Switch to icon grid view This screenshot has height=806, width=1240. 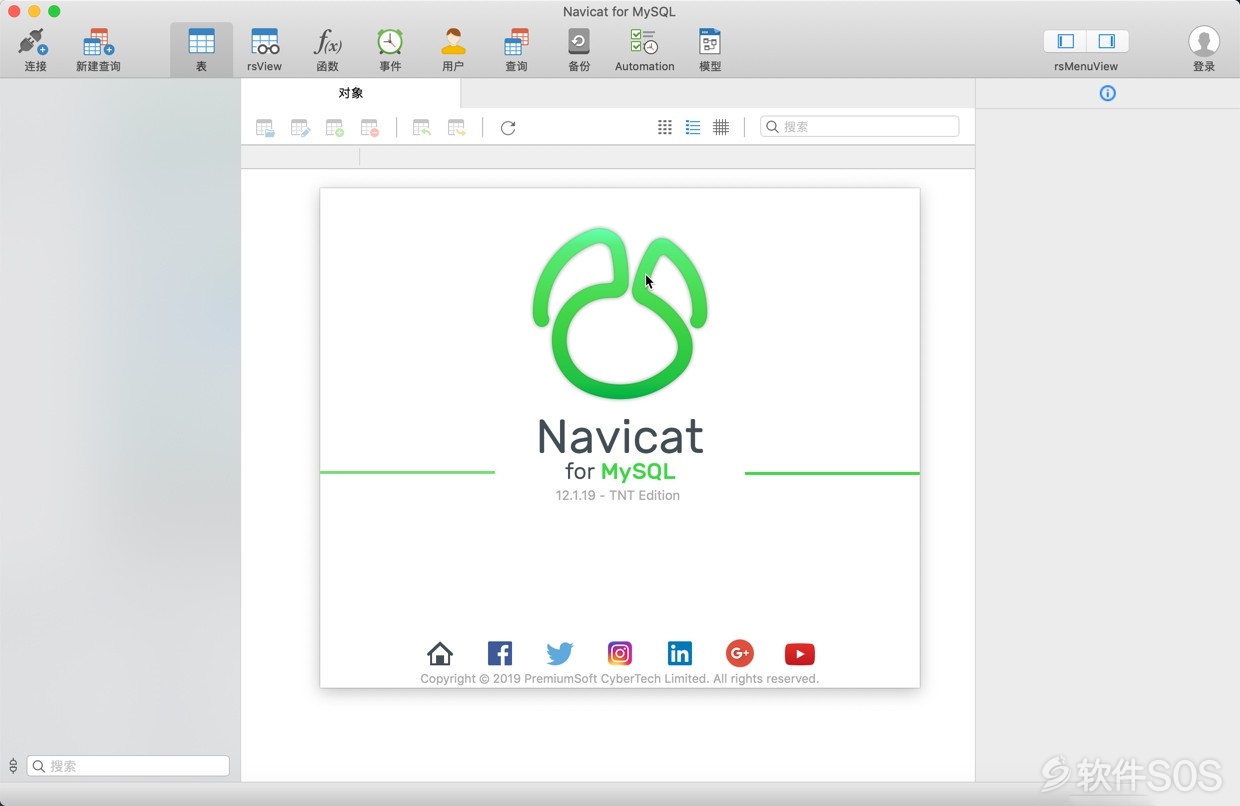[x=665, y=127]
